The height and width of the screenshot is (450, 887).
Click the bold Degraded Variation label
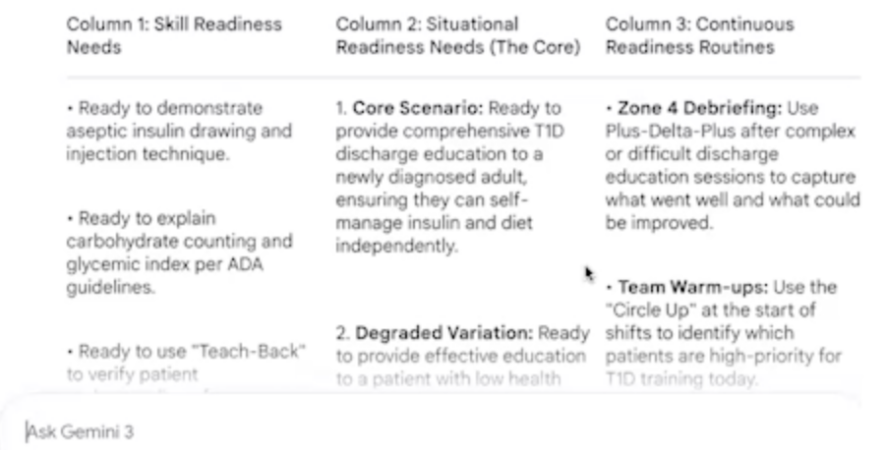445,332
